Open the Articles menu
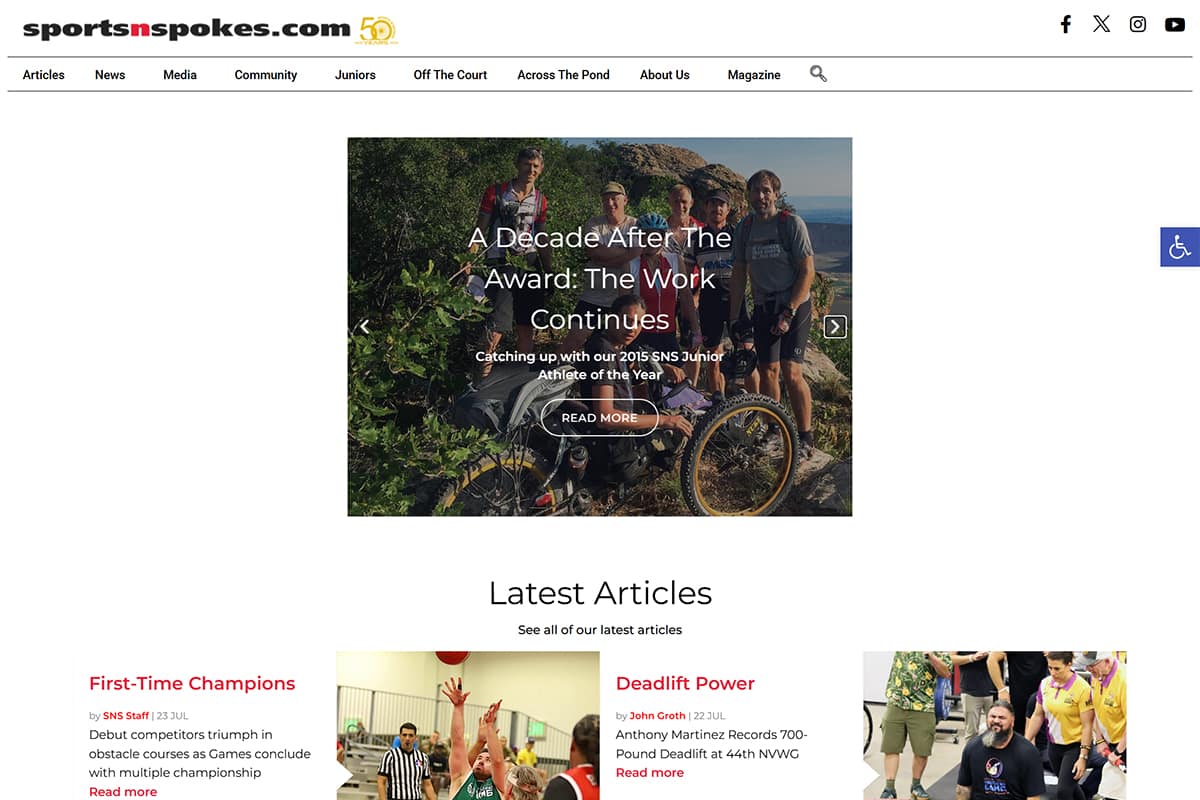Image resolution: width=1200 pixels, height=800 pixels. point(44,75)
